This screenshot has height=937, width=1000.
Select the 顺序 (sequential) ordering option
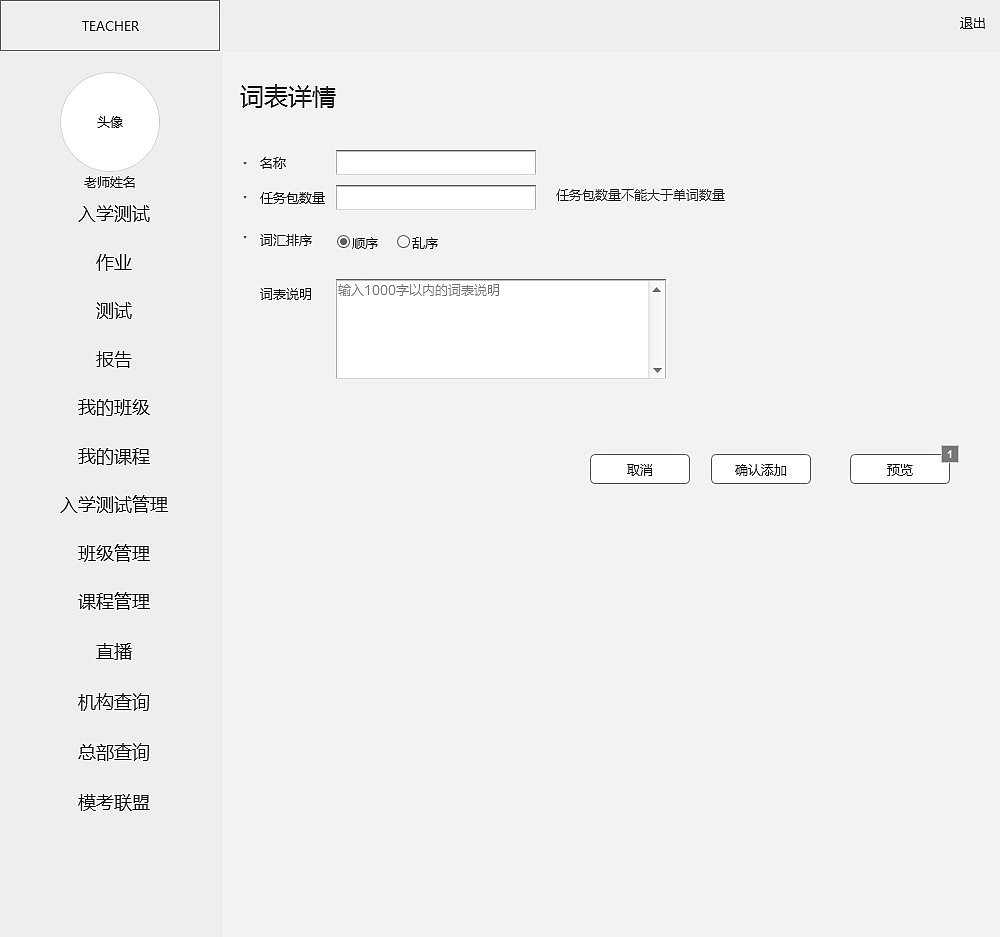tap(341, 241)
